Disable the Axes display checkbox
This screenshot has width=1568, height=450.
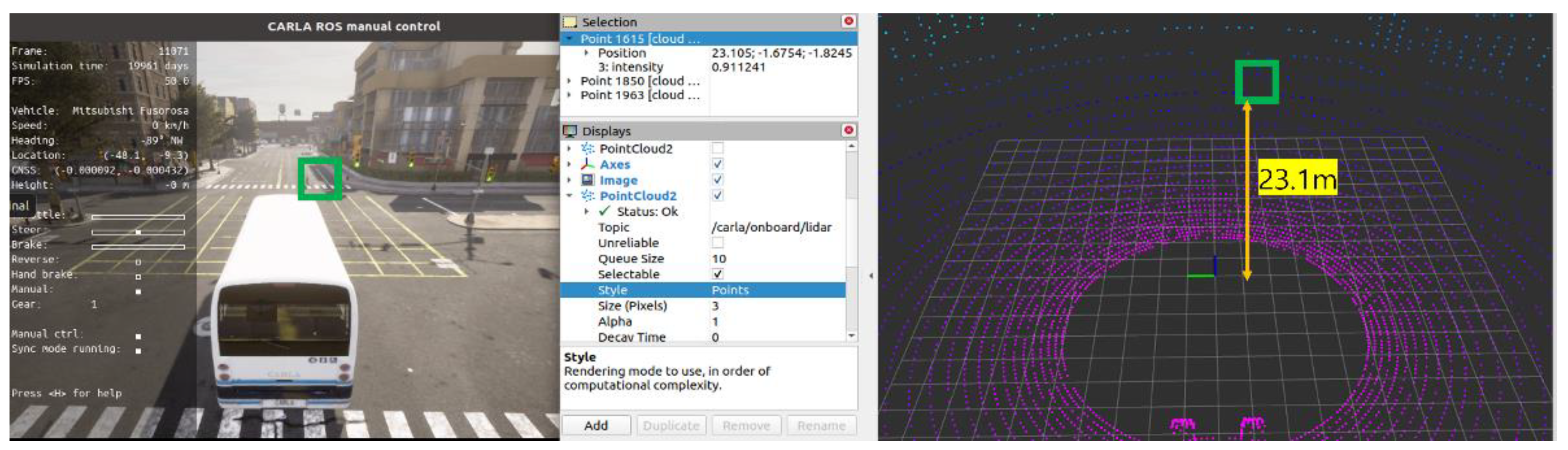(x=718, y=164)
